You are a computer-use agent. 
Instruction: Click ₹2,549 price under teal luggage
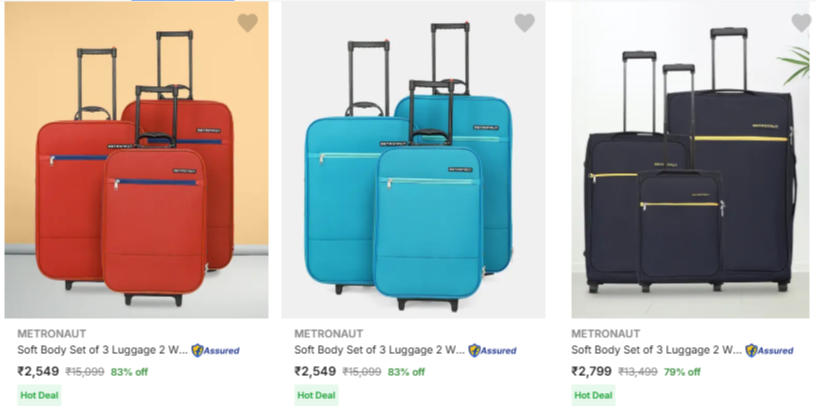315,371
